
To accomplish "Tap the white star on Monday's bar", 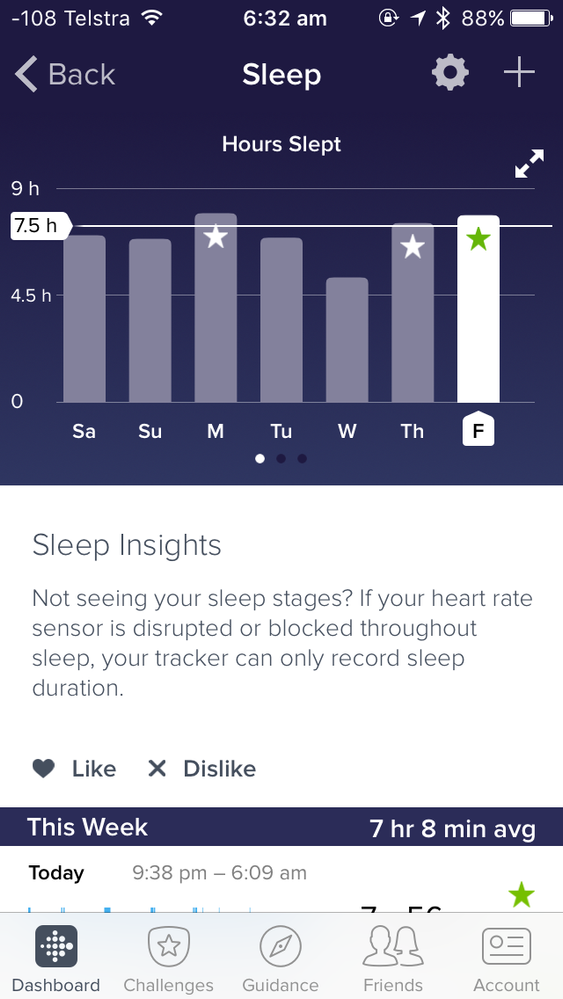I will [x=216, y=237].
